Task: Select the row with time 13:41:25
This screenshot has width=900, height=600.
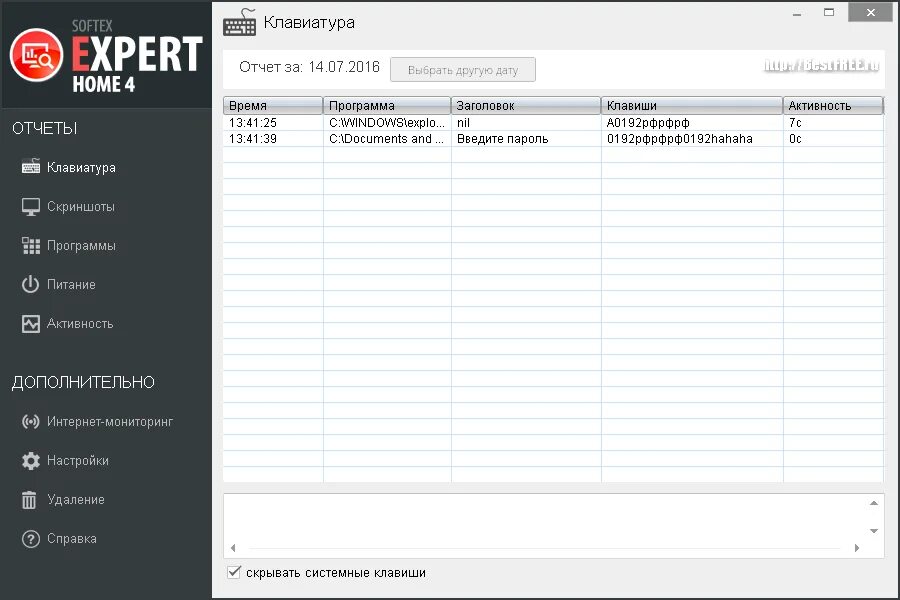Action: (x=553, y=122)
